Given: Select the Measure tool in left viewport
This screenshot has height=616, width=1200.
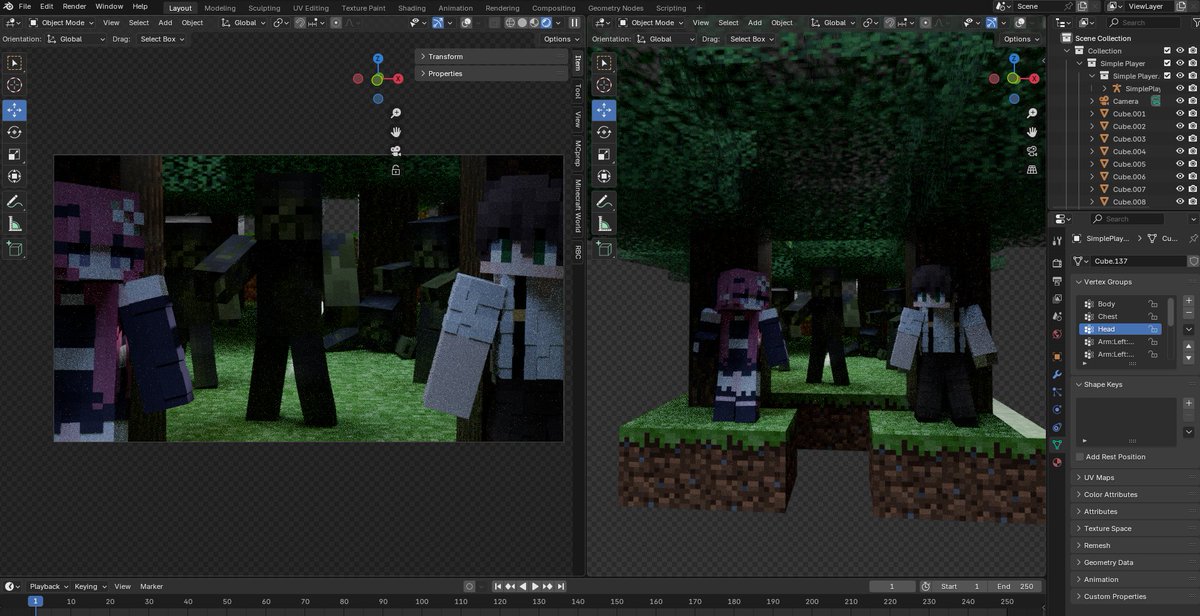Looking at the screenshot, I should tap(15, 225).
